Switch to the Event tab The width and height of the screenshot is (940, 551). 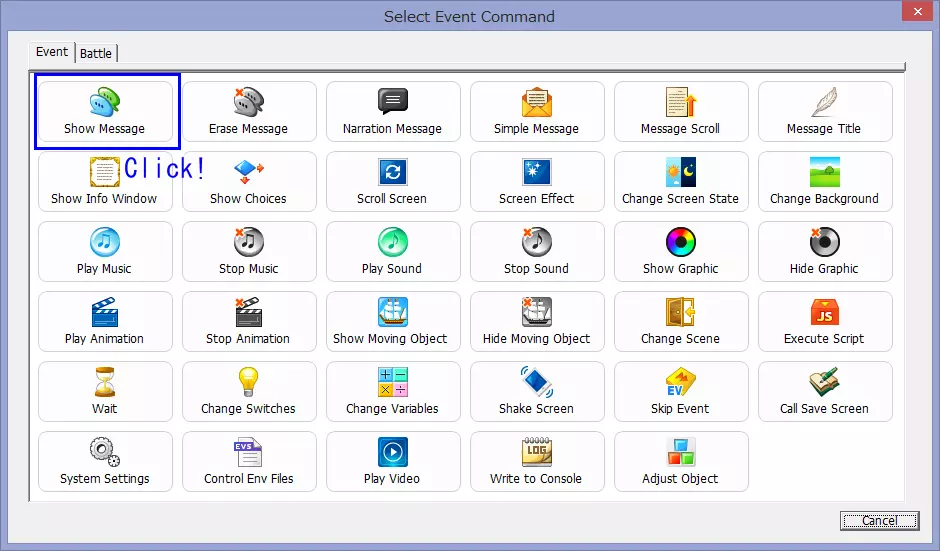52,52
